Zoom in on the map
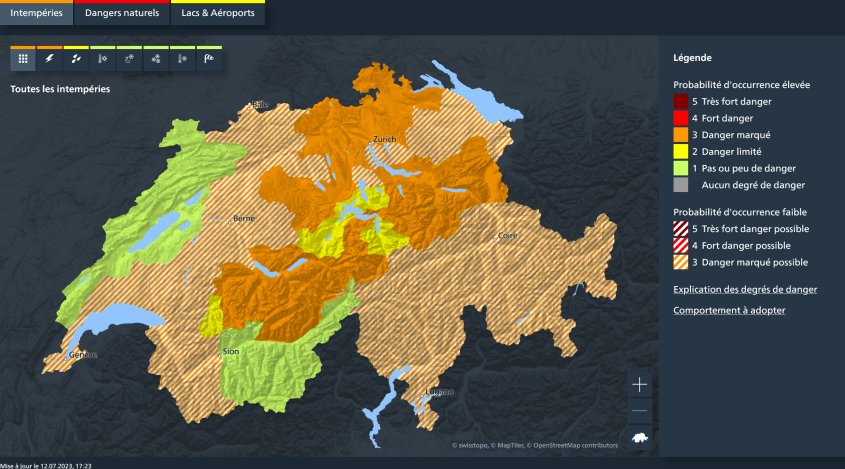 click(640, 384)
